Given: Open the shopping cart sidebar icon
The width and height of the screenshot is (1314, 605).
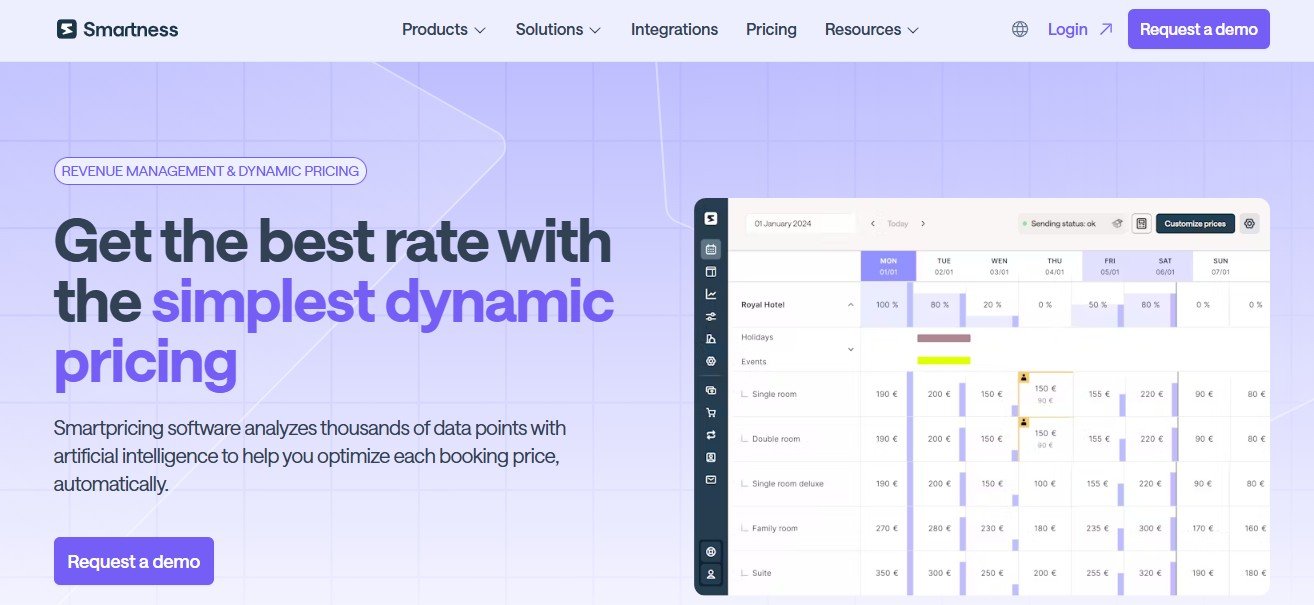Looking at the screenshot, I should (711, 412).
